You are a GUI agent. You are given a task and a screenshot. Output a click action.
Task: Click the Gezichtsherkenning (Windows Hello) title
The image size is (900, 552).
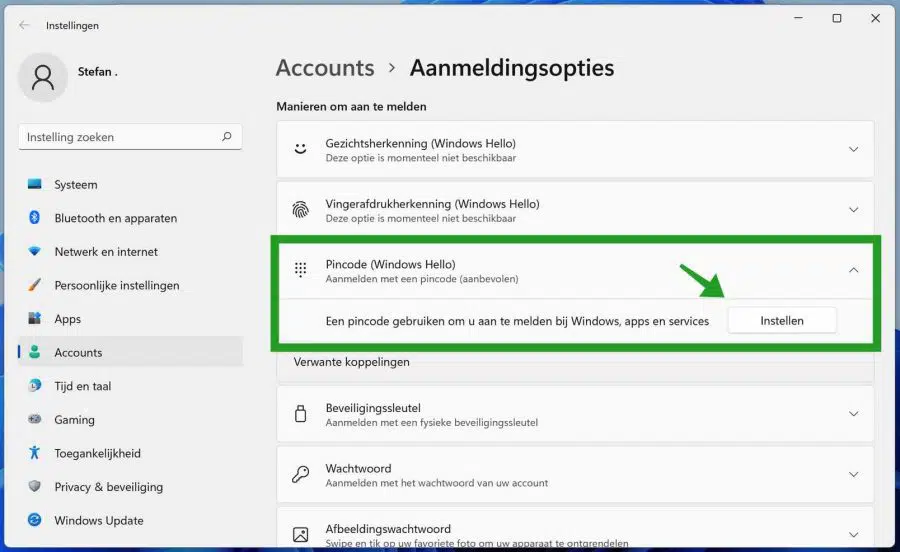tap(420, 143)
